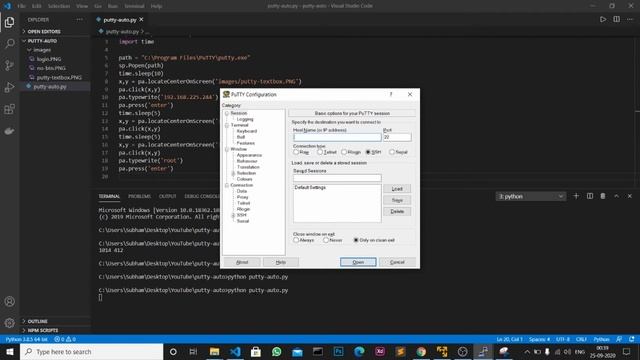This screenshot has height=360, width=640.
Task: Click the Port input field
Action: point(397,138)
